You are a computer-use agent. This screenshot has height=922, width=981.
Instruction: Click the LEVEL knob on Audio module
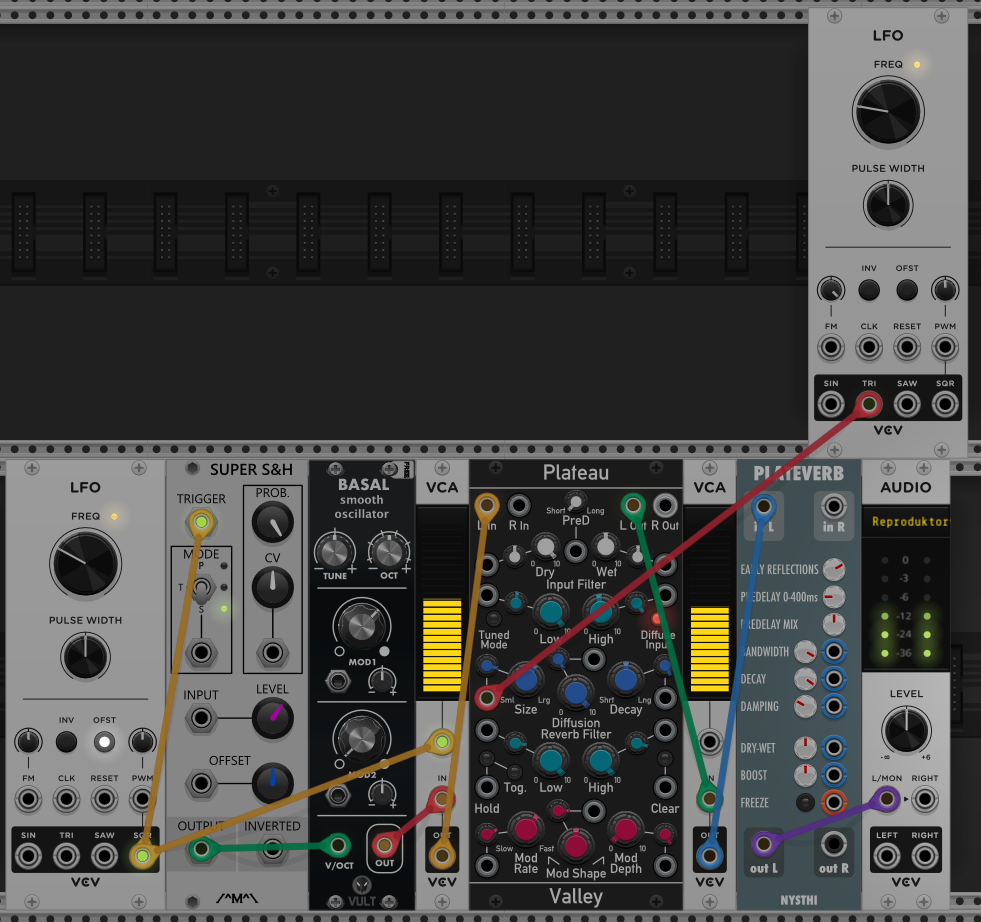coord(906,730)
